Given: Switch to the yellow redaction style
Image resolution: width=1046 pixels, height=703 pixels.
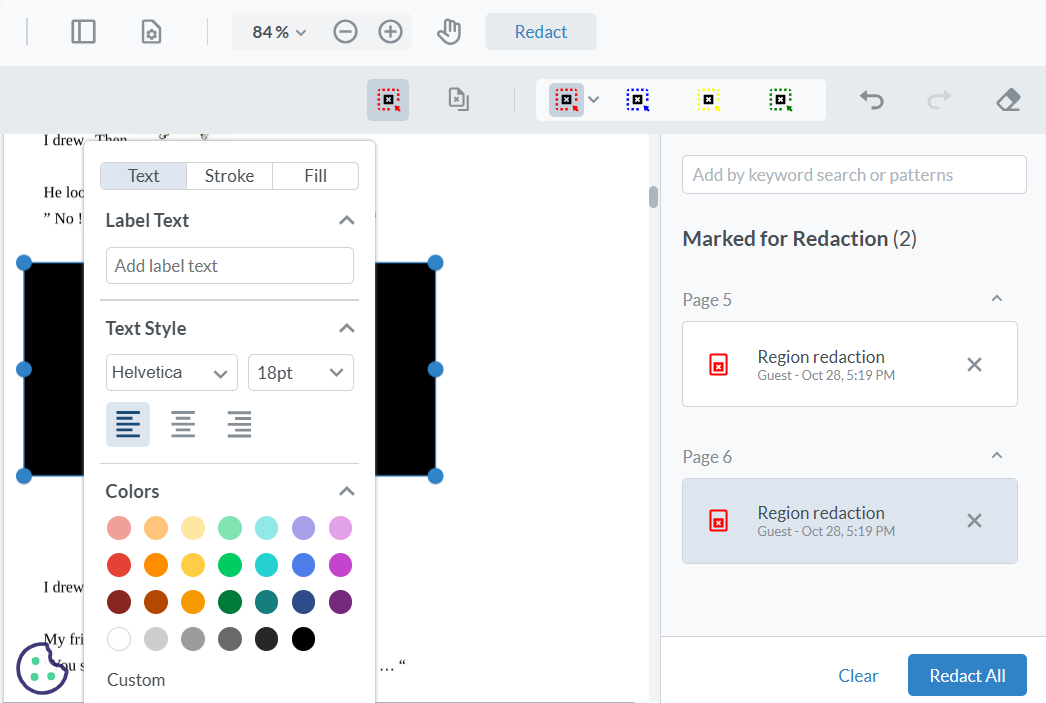Looking at the screenshot, I should (x=709, y=99).
